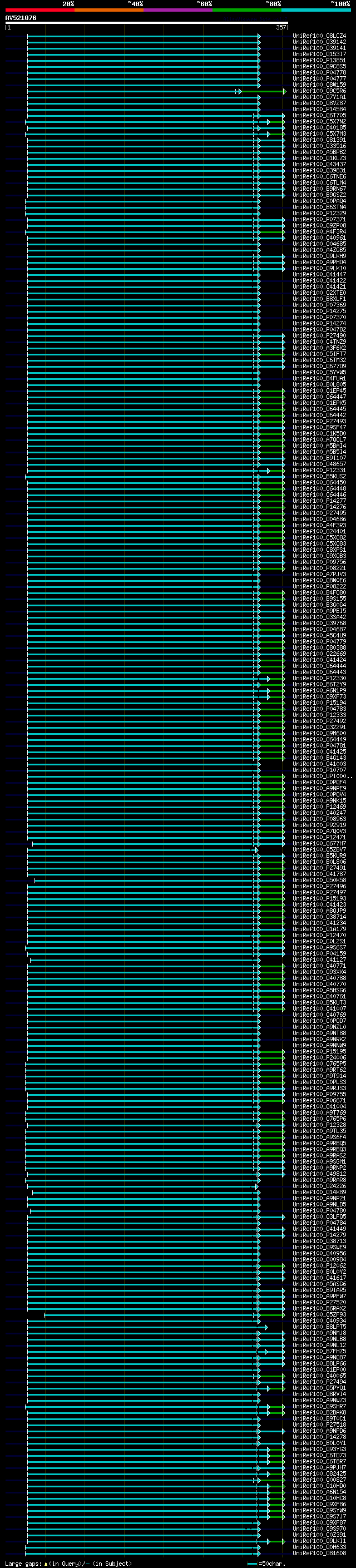The width and height of the screenshot is (356, 1568).
Task: Click the green alignment segment in the Q9C5R6 row
Action: point(263,91)
